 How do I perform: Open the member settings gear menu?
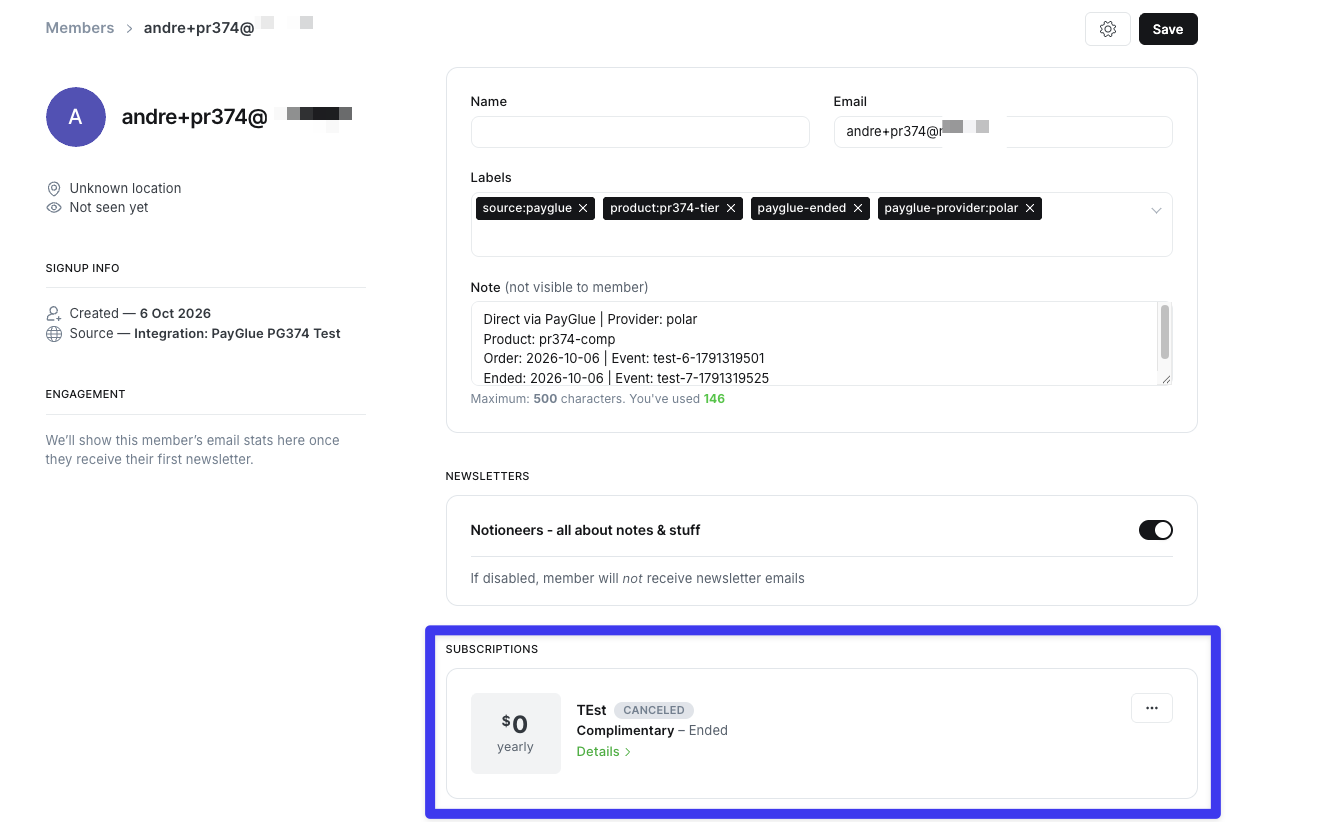[1107, 29]
